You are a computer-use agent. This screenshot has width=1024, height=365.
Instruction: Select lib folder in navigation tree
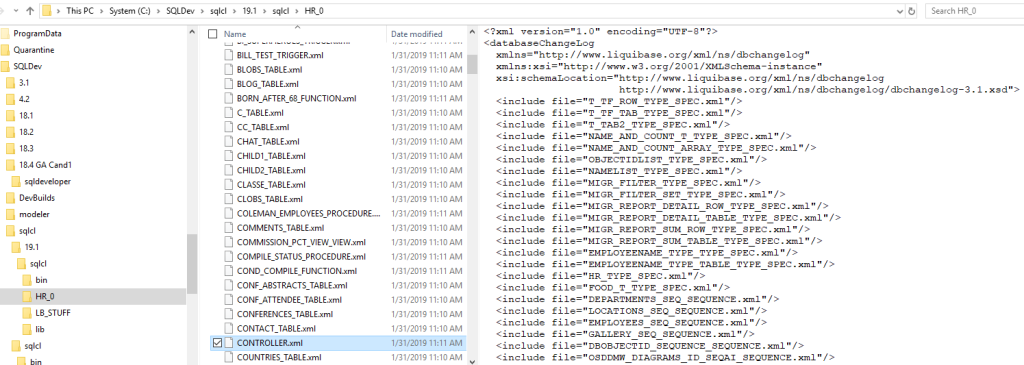point(40,329)
